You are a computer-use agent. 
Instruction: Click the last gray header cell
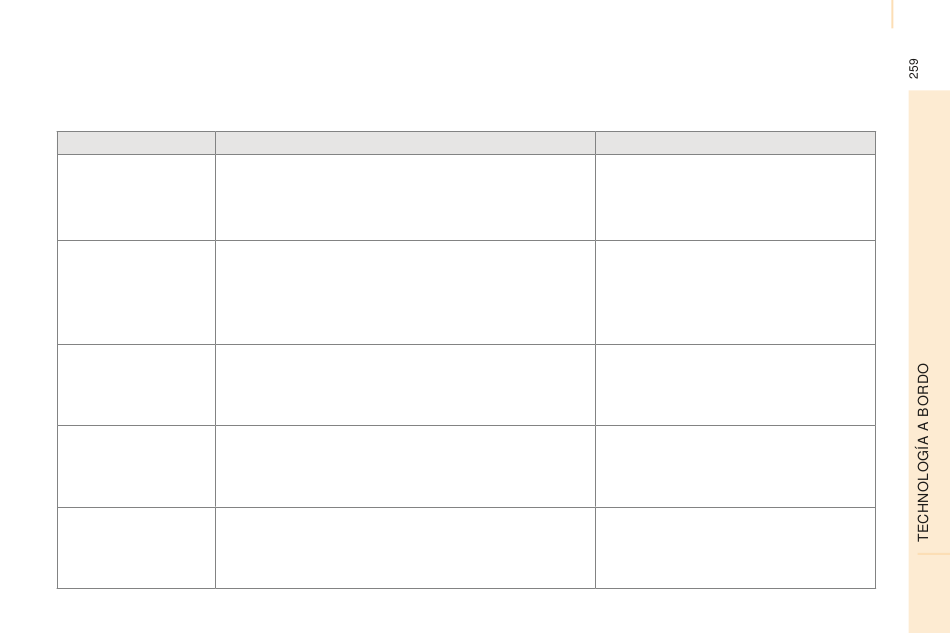736,143
